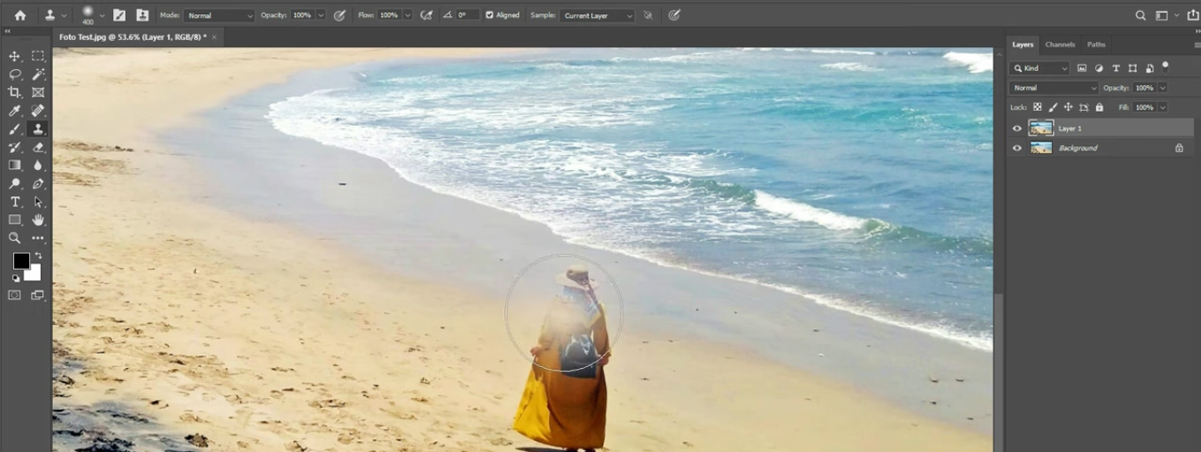Open the Mode dropdown in options bar

[x=219, y=16]
